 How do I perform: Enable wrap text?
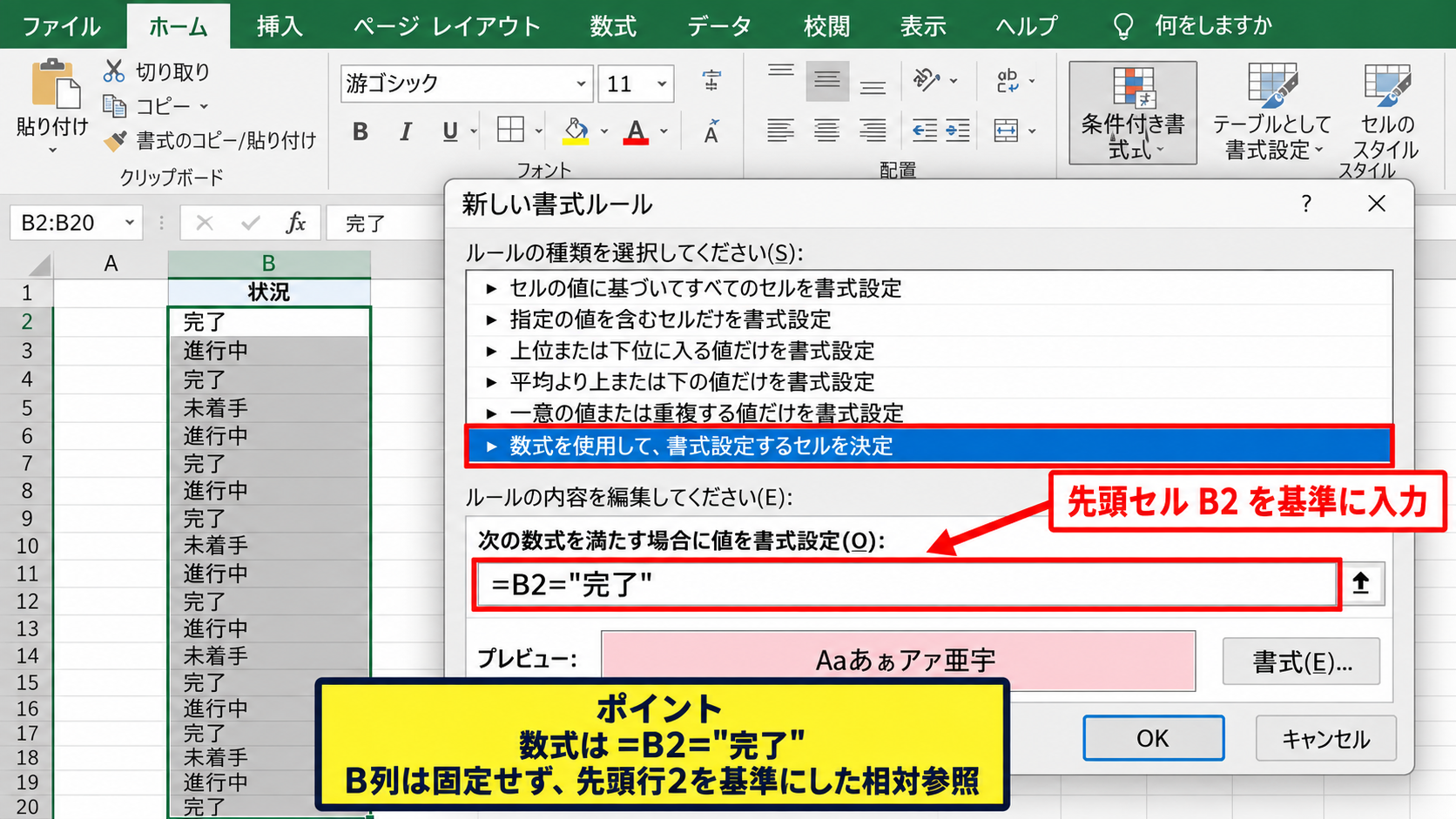1008,81
